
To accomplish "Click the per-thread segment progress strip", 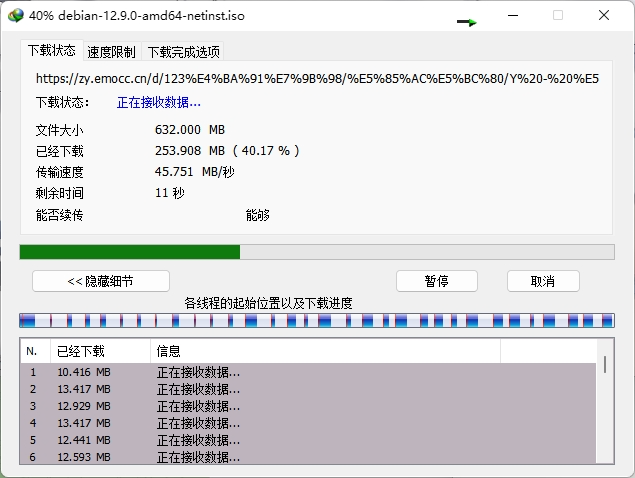I will [x=316, y=321].
